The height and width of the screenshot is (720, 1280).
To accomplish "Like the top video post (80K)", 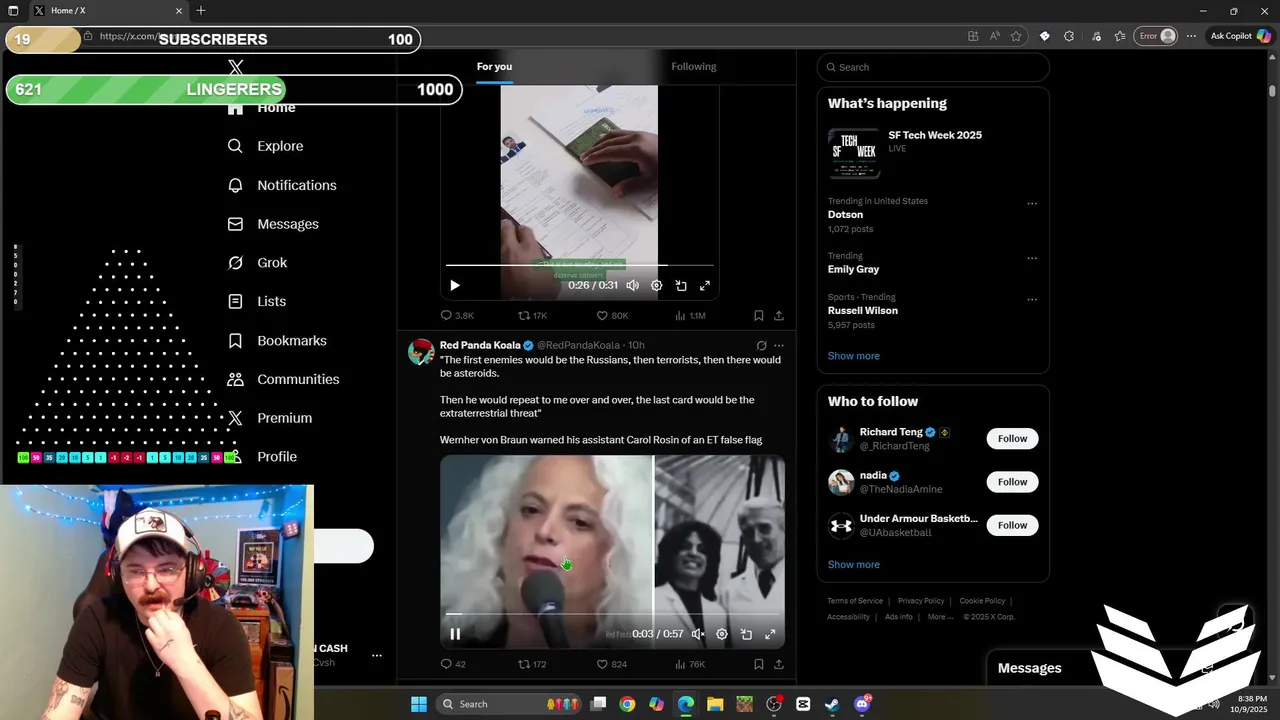I will coord(612,315).
